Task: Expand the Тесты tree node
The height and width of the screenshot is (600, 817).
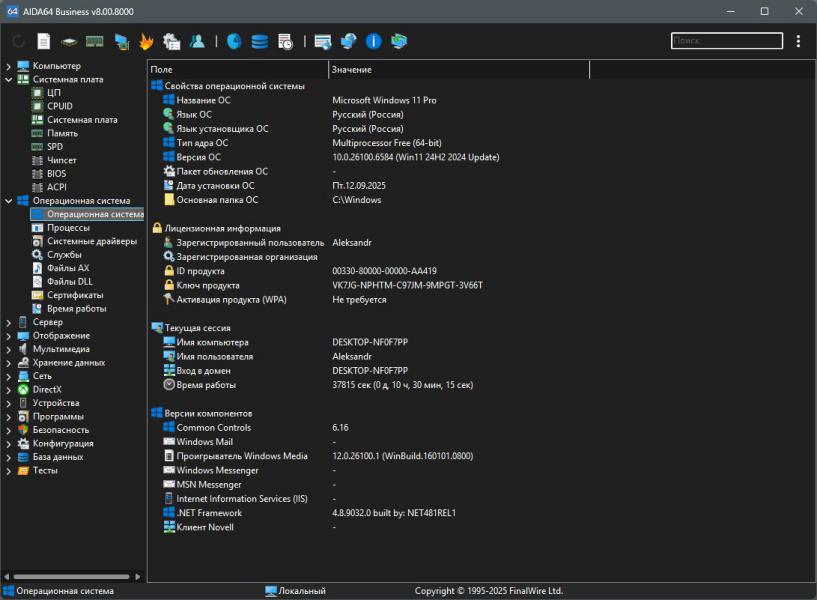Action: tap(9, 470)
